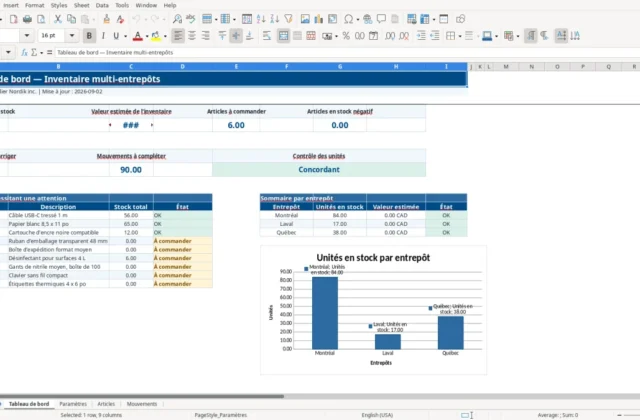
Task: Apply AutoFilter funnel icon
Action: click(289, 19)
